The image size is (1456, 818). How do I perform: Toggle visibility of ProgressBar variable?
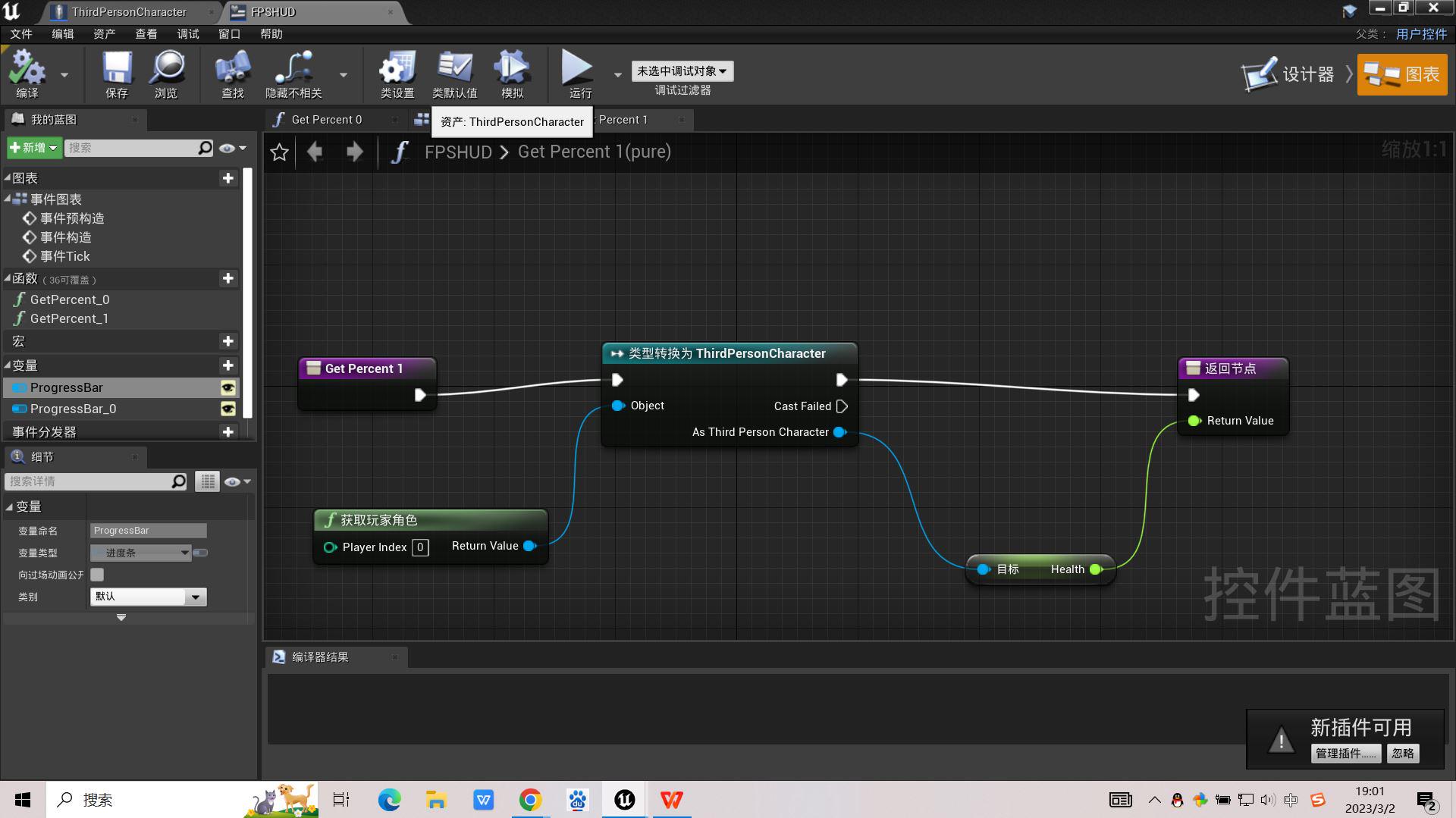click(x=230, y=387)
